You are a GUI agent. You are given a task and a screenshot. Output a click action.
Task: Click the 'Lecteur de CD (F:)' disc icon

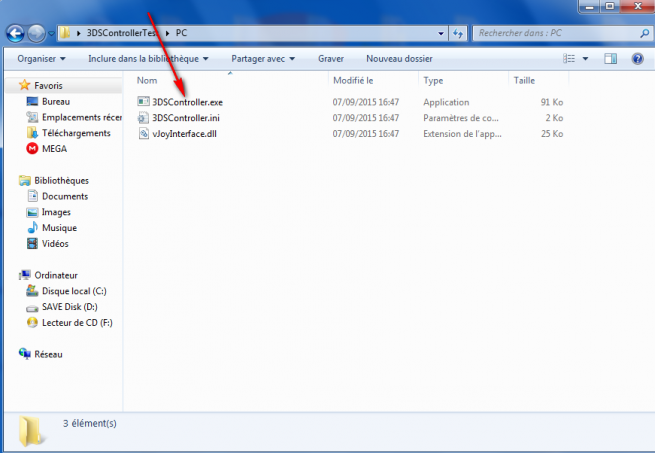click(32, 322)
